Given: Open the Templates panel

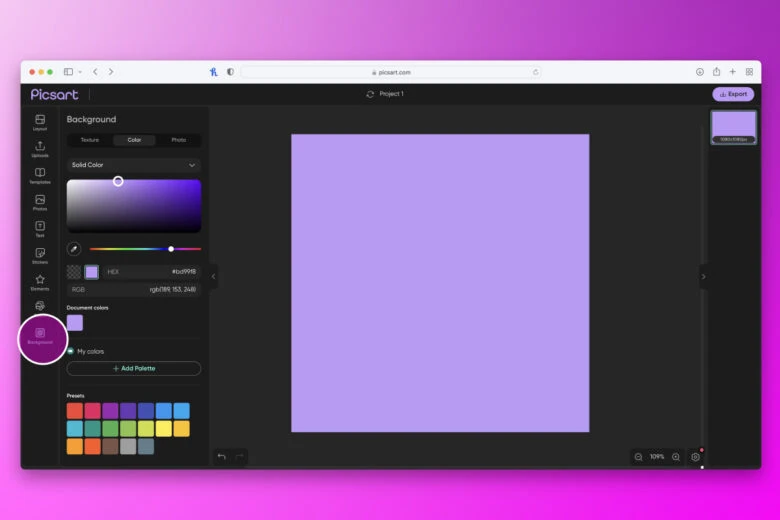Looking at the screenshot, I should pos(40,175).
